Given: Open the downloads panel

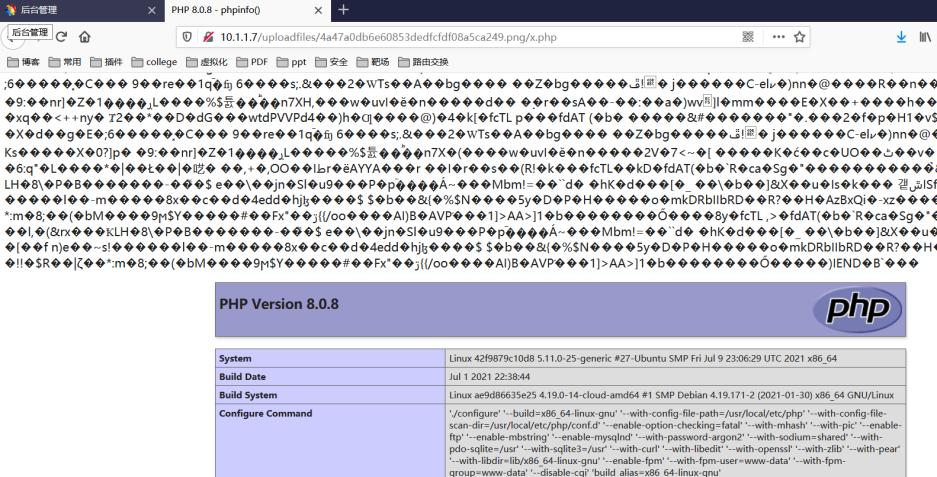Looking at the screenshot, I should click(901, 37).
